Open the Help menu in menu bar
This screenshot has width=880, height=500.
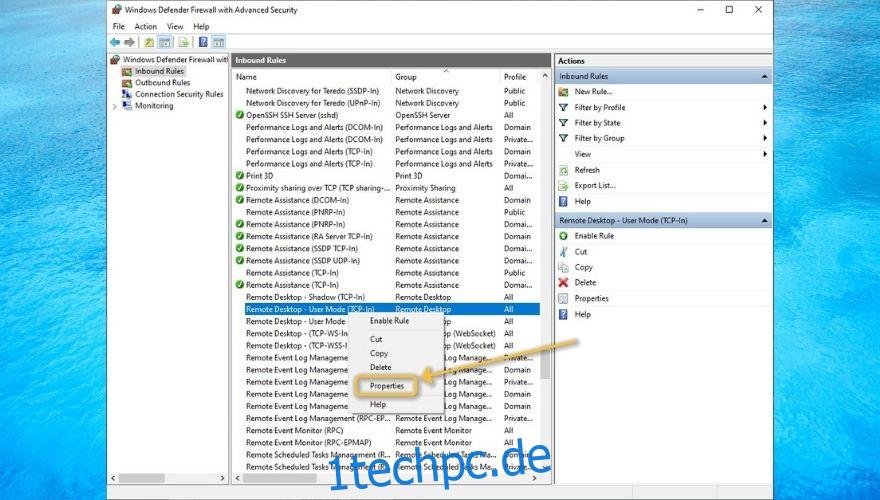201,26
